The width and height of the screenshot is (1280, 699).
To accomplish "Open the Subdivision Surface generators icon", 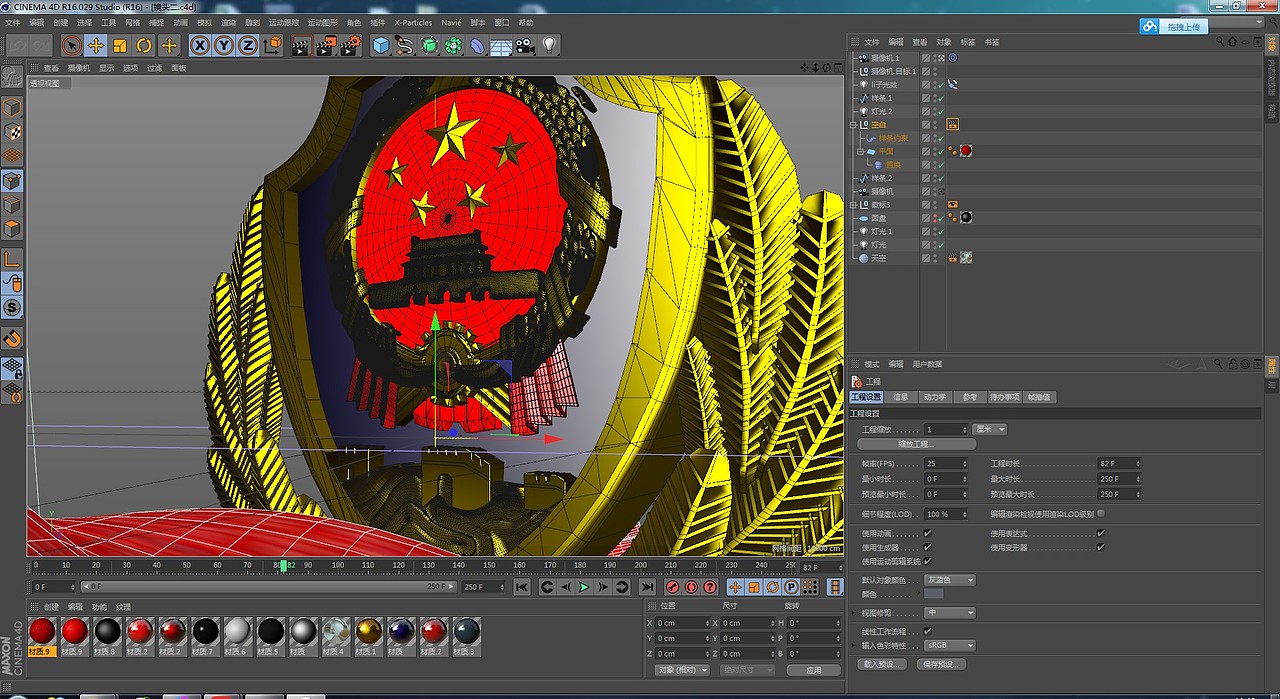I will coord(429,45).
